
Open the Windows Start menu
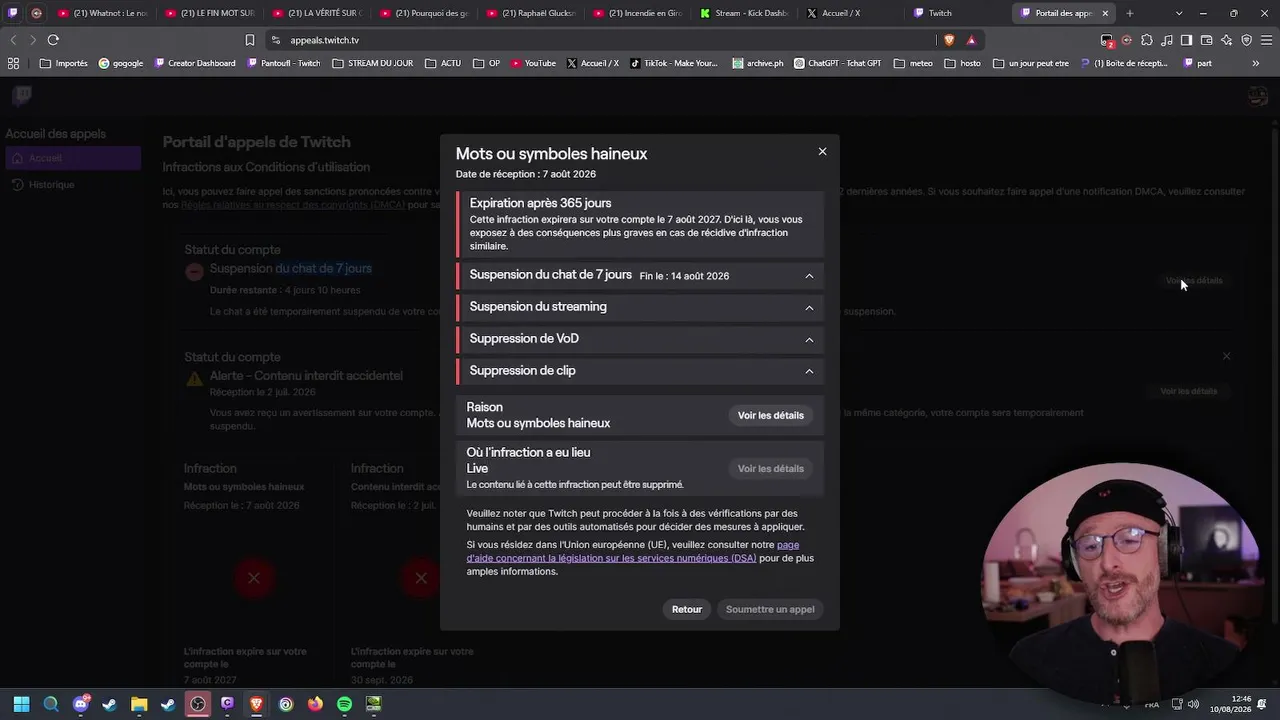tap(21, 704)
